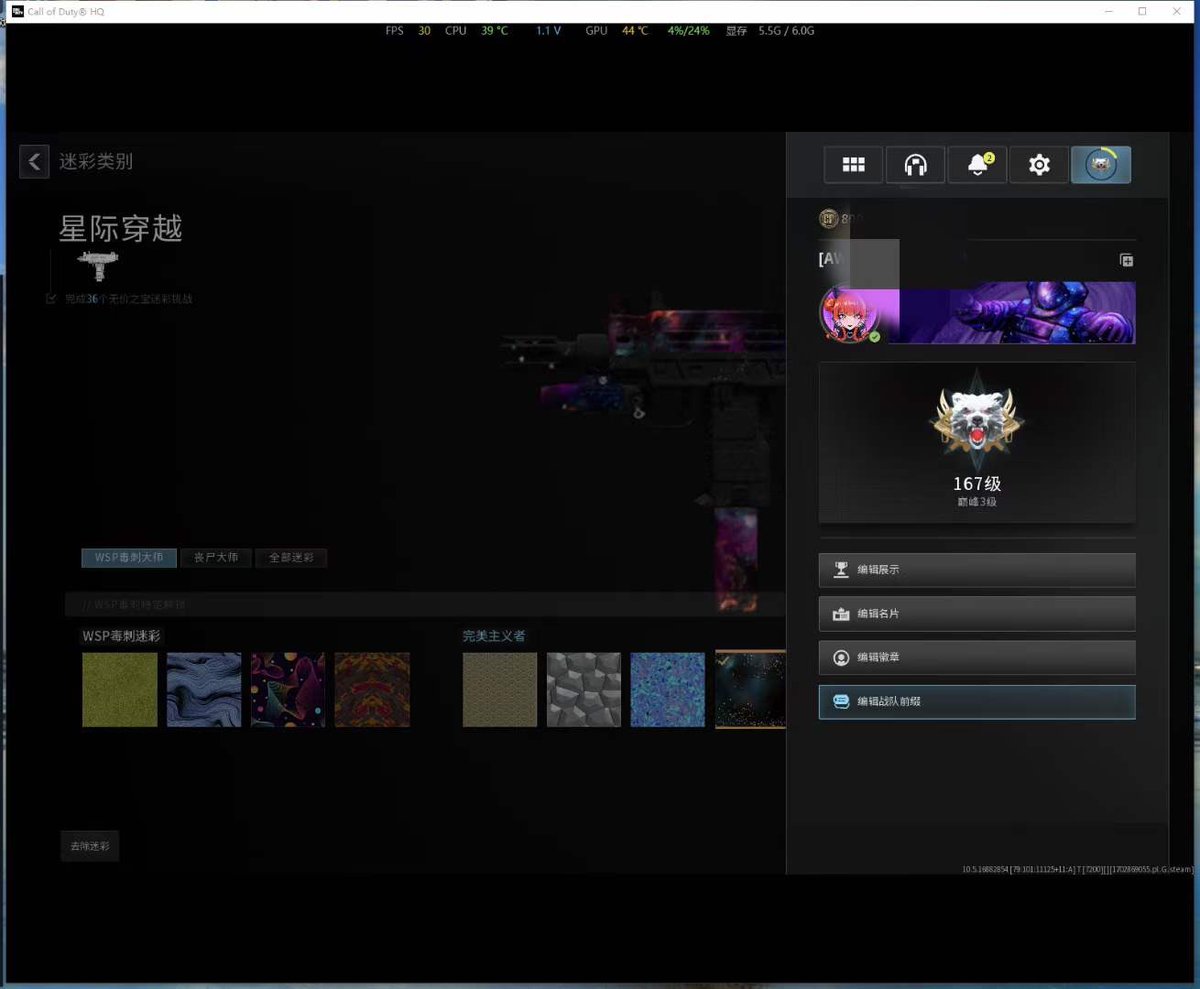Toggle the 36 无价之宝迷彩挑战 checkbox
This screenshot has height=989, width=1200.
51,298
